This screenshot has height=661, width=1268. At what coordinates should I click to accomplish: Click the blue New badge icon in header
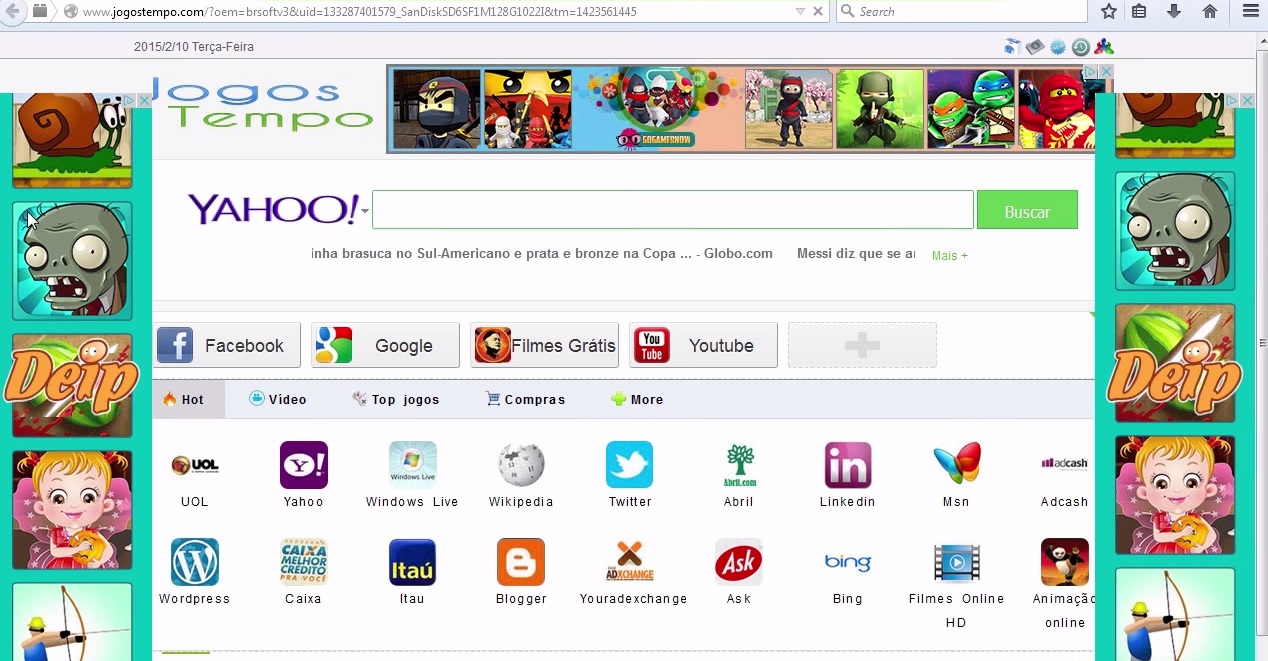click(1058, 47)
